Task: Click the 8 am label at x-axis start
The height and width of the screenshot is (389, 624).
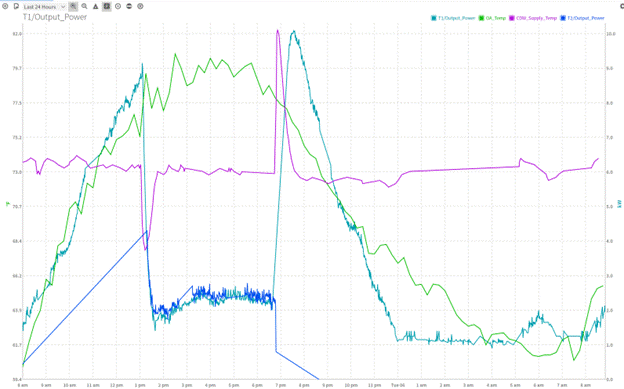Action: [x=23, y=385]
